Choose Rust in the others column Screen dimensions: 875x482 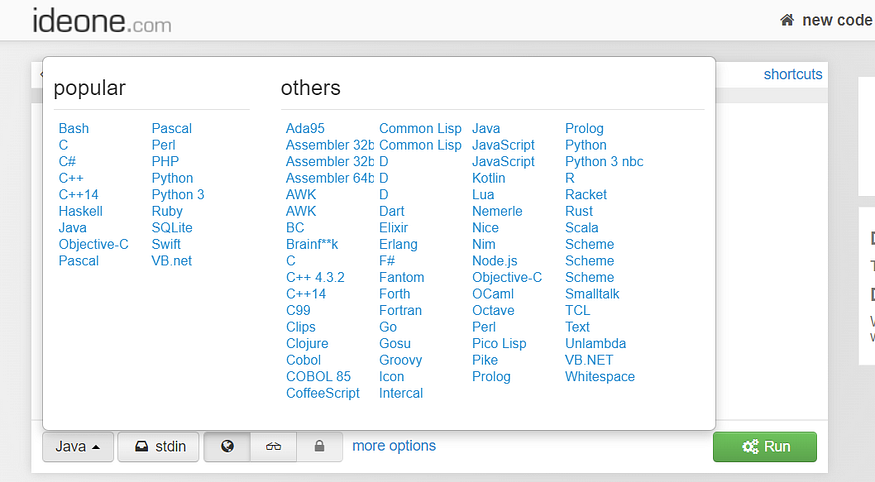point(579,211)
